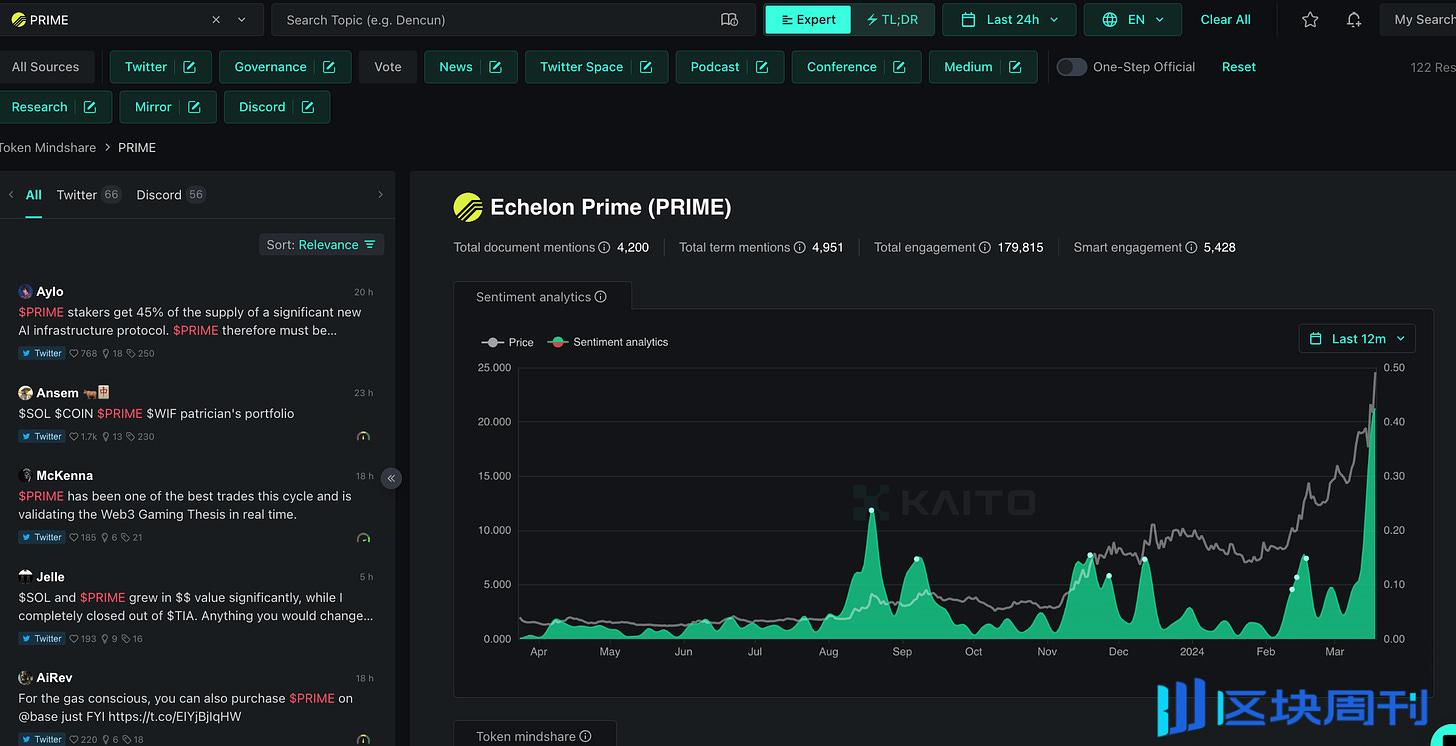Collapse the feed panel with double-arrow button
The image size is (1456, 746).
coord(391,478)
